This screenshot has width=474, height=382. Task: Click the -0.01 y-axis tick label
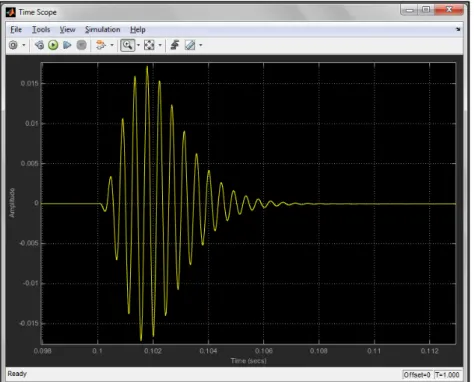(30, 283)
